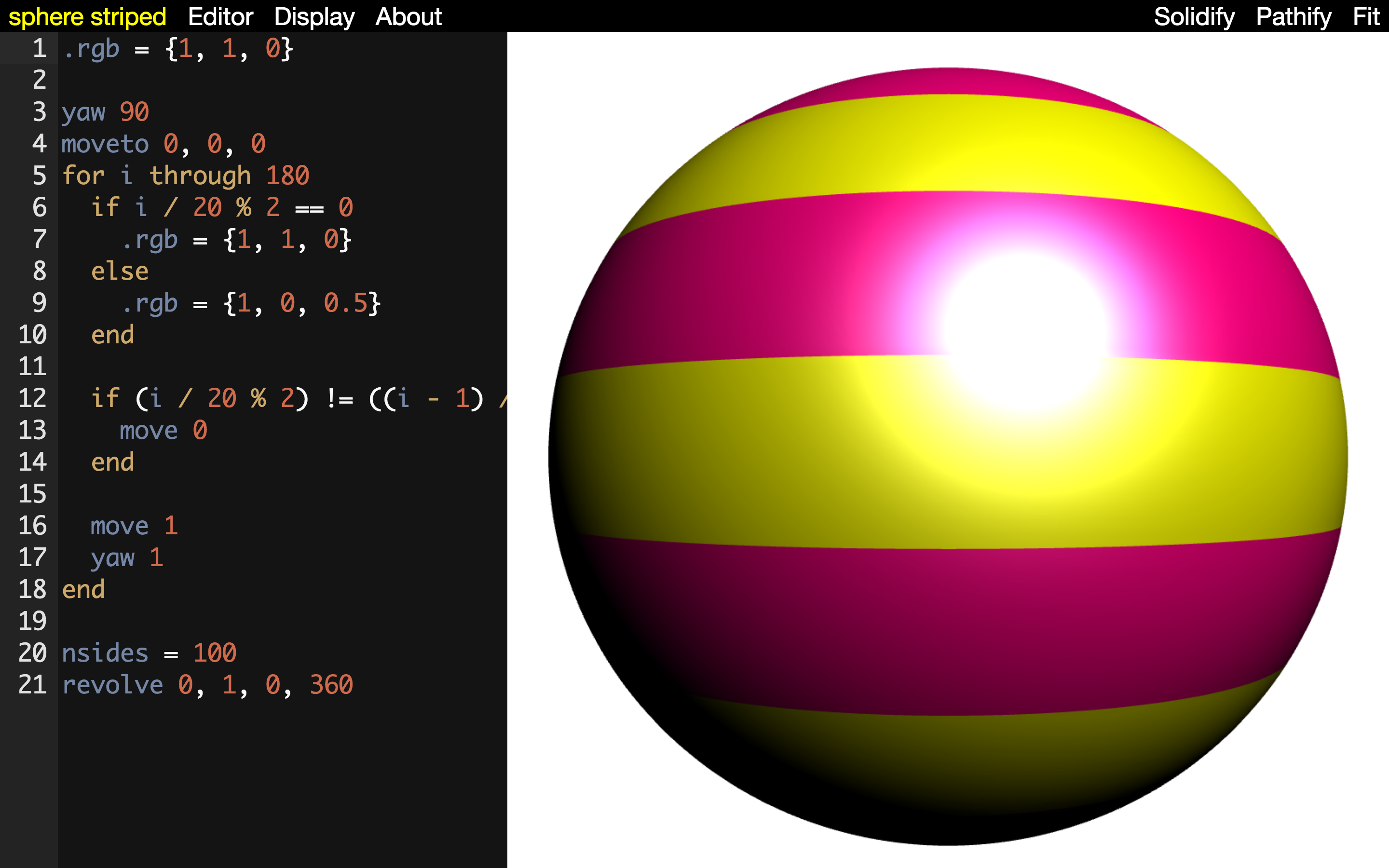This screenshot has height=868, width=1389.
Task: Click 'move 1' on line 16
Action: point(134,526)
